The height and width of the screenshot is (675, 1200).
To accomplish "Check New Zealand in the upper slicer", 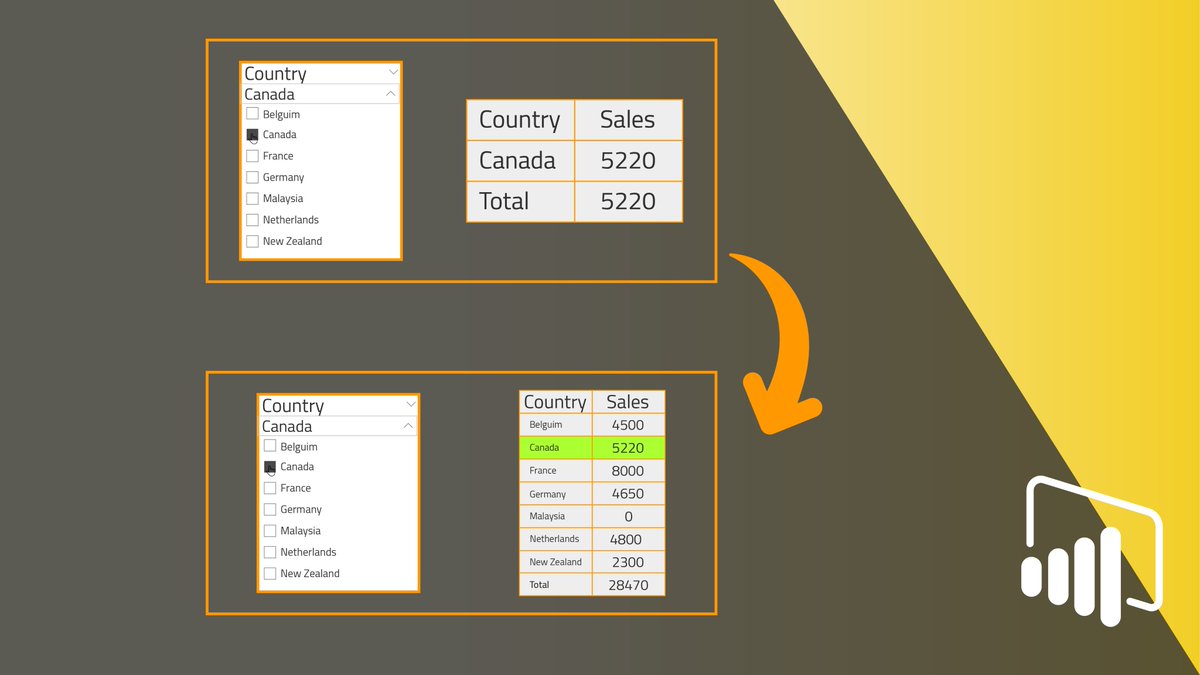I will [252, 241].
